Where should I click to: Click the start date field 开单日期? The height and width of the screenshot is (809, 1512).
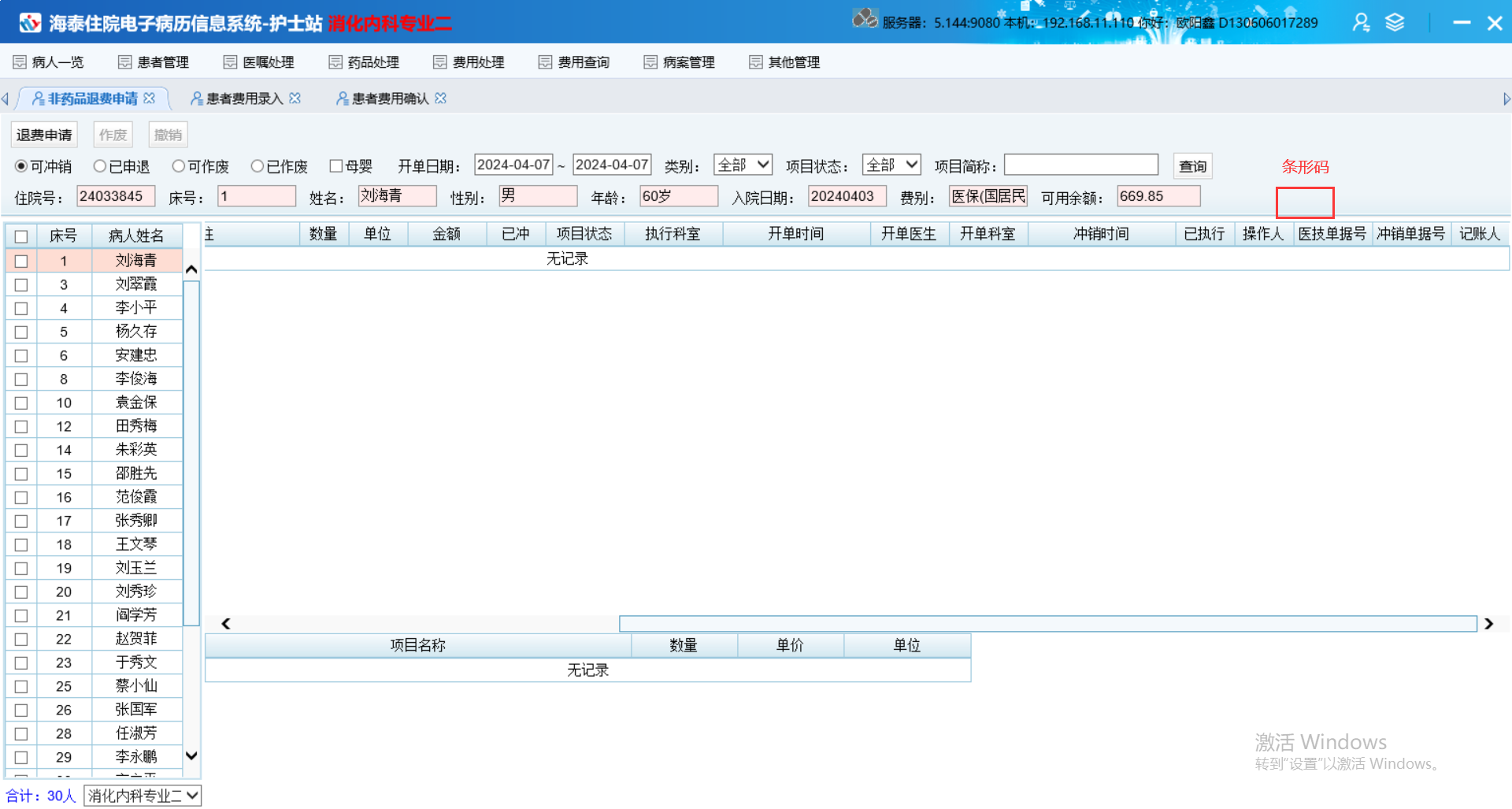point(513,165)
